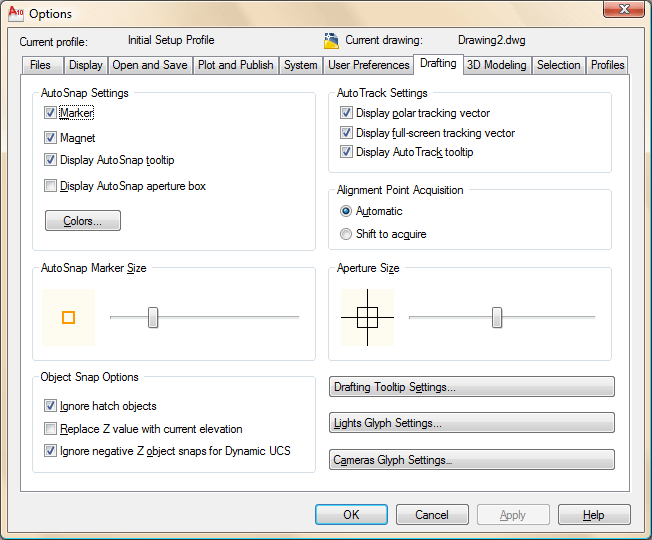The width and height of the screenshot is (652, 540).
Task: Click the AutoSnap marker preview square
Action: click(68, 318)
